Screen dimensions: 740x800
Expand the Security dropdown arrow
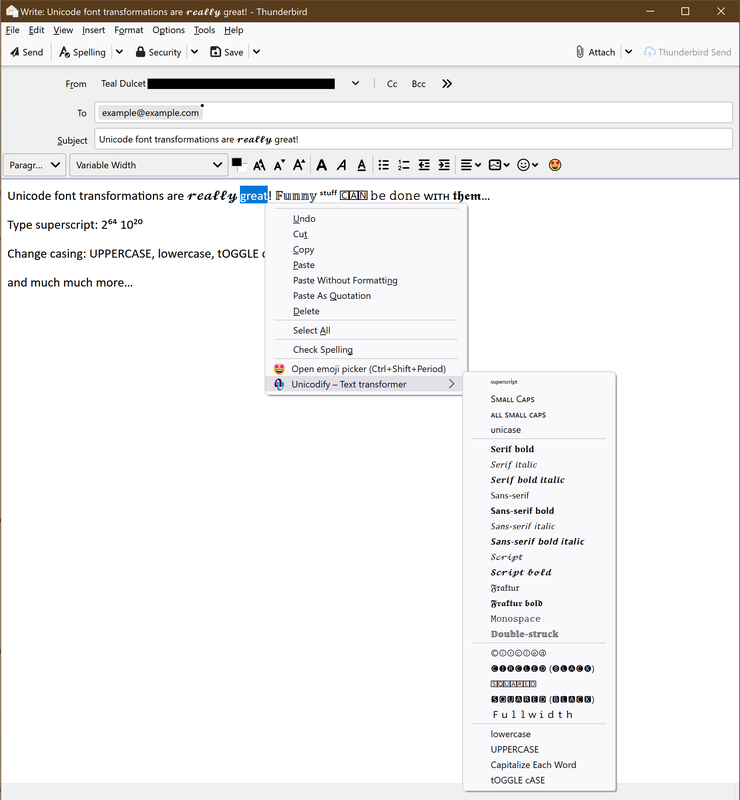tap(194, 52)
